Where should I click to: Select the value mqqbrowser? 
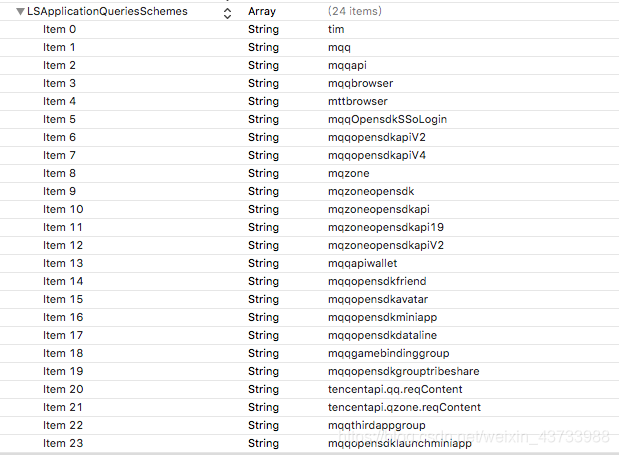coord(360,83)
